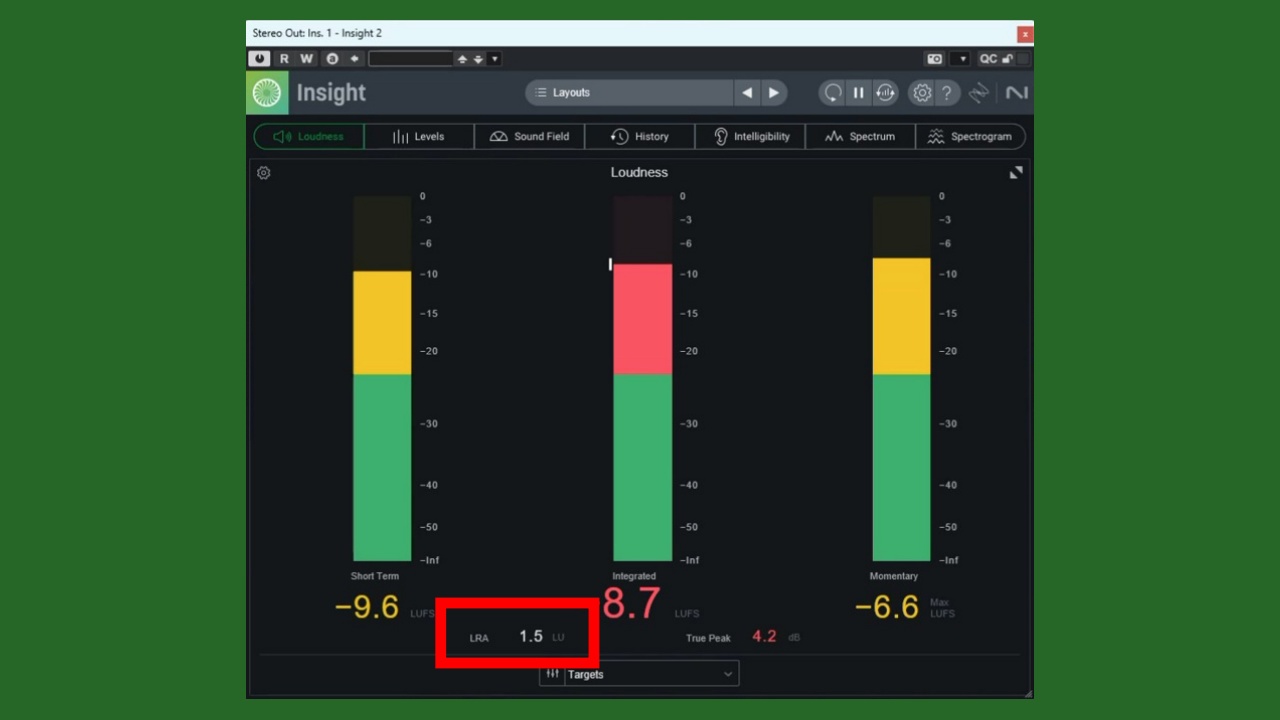Click the Insight global settings gear
The width and height of the screenshot is (1280, 720).
pos(921,93)
